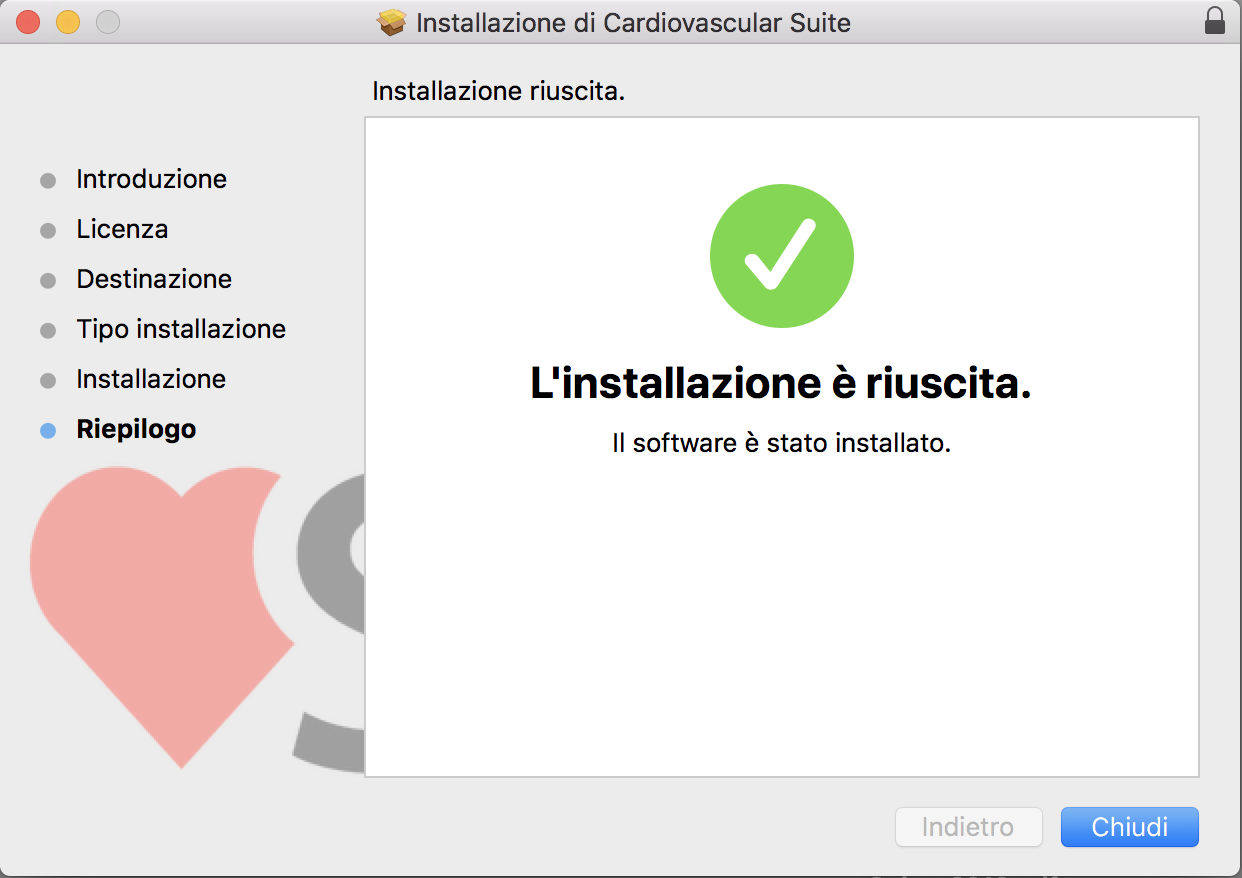Viewport: 1242px width, 878px height.
Task: Go to the Destinazione step label
Action: point(154,279)
